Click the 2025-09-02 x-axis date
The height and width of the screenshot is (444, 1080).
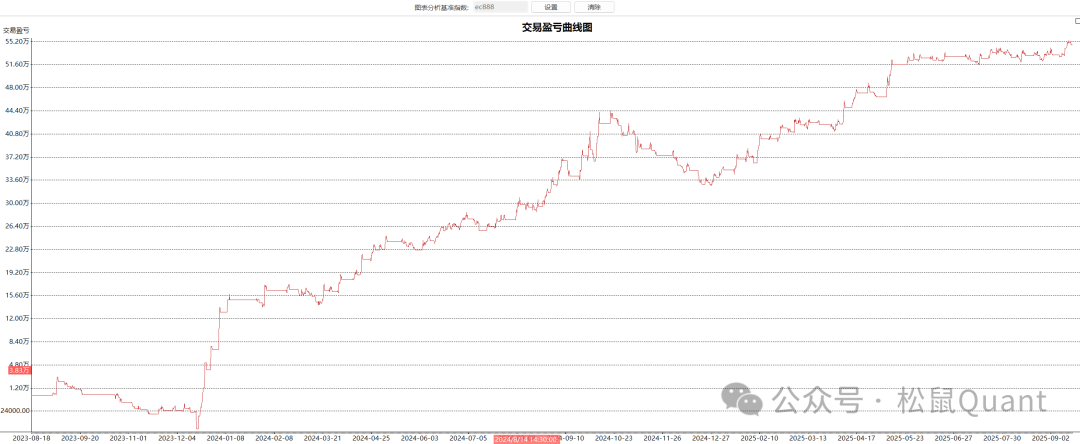coord(1051,438)
